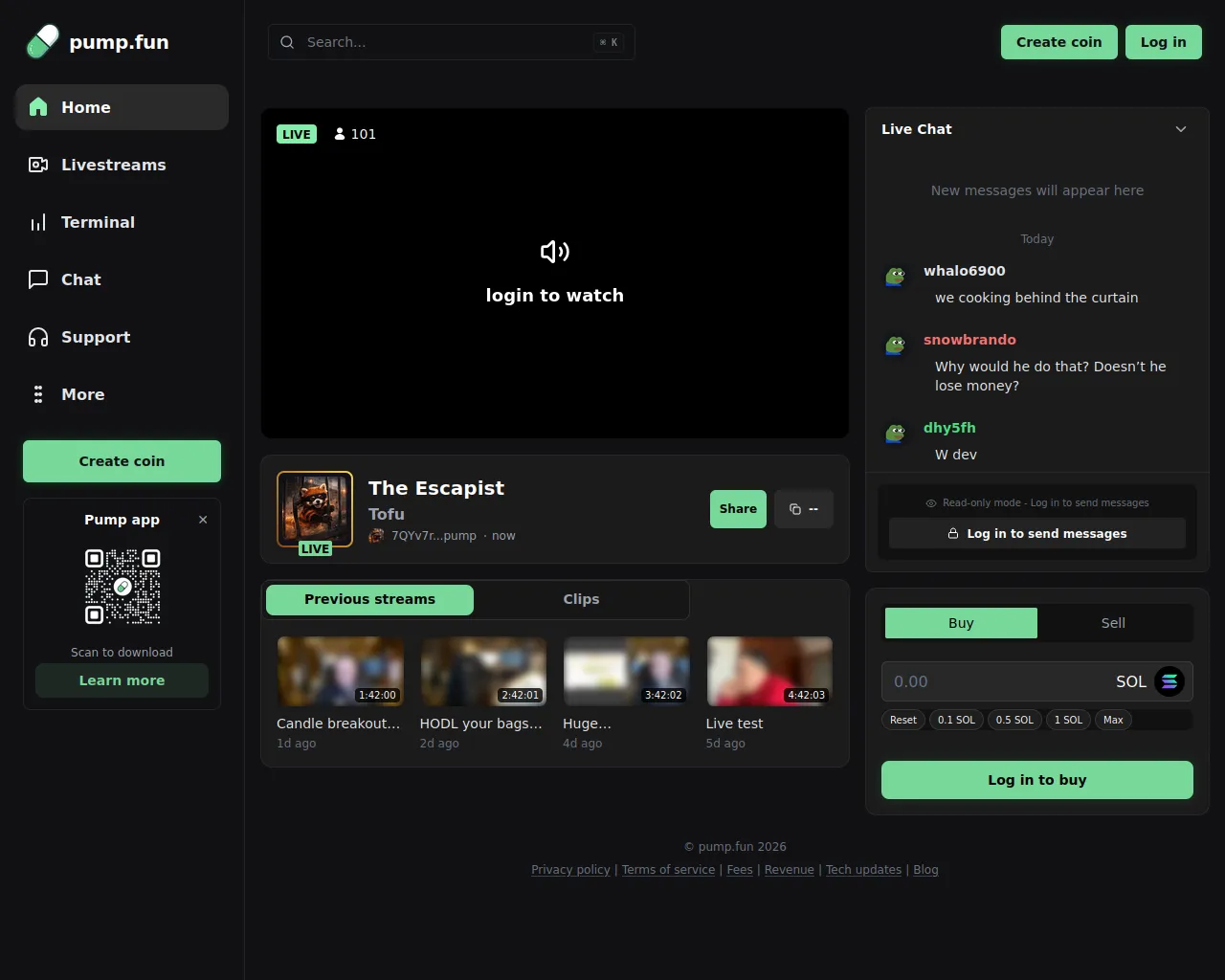The image size is (1225, 980).
Task: Open More in sidebar
Action: click(x=122, y=394)
